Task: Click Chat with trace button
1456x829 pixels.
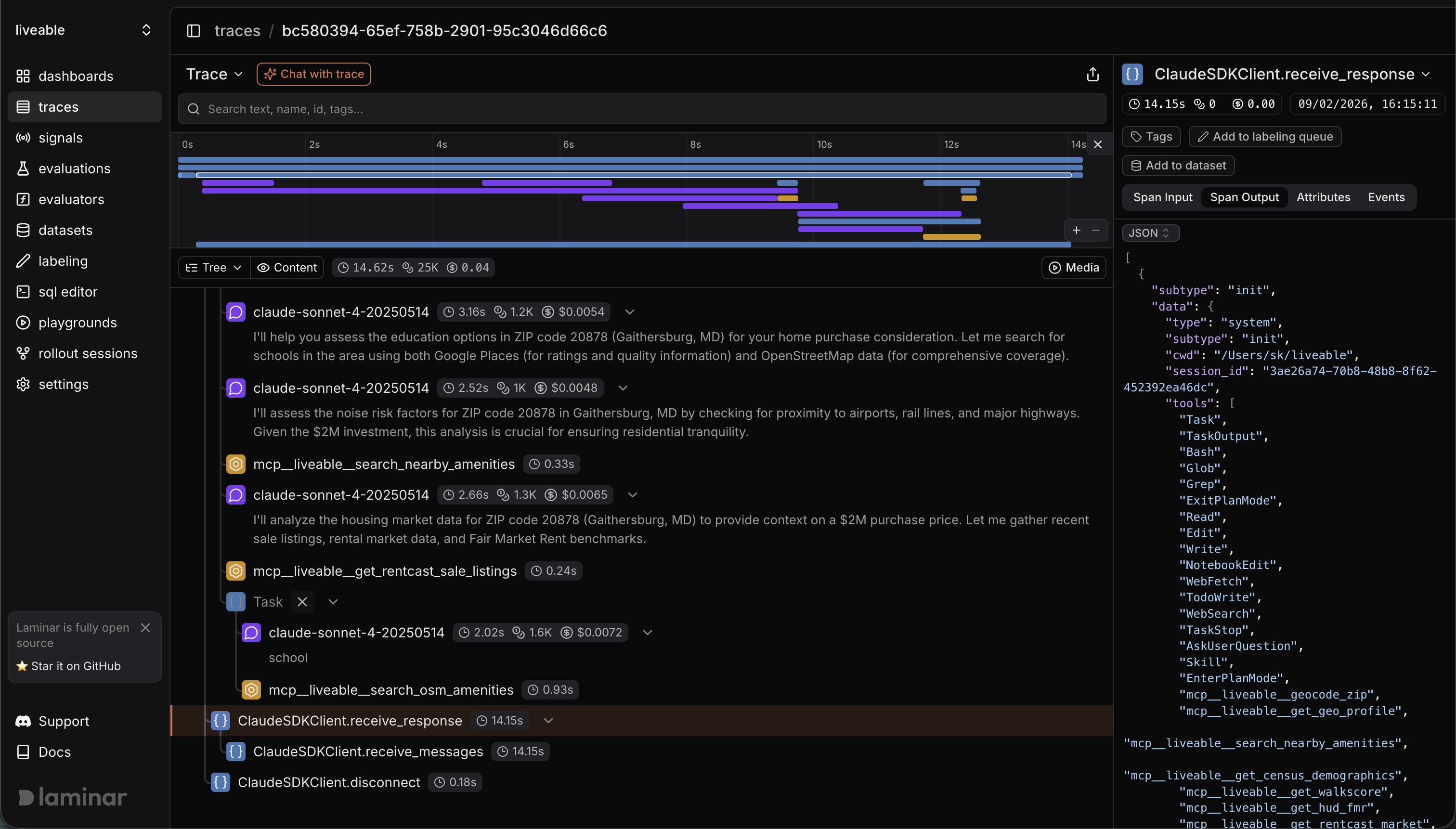Action: click(x=314, y=74)
